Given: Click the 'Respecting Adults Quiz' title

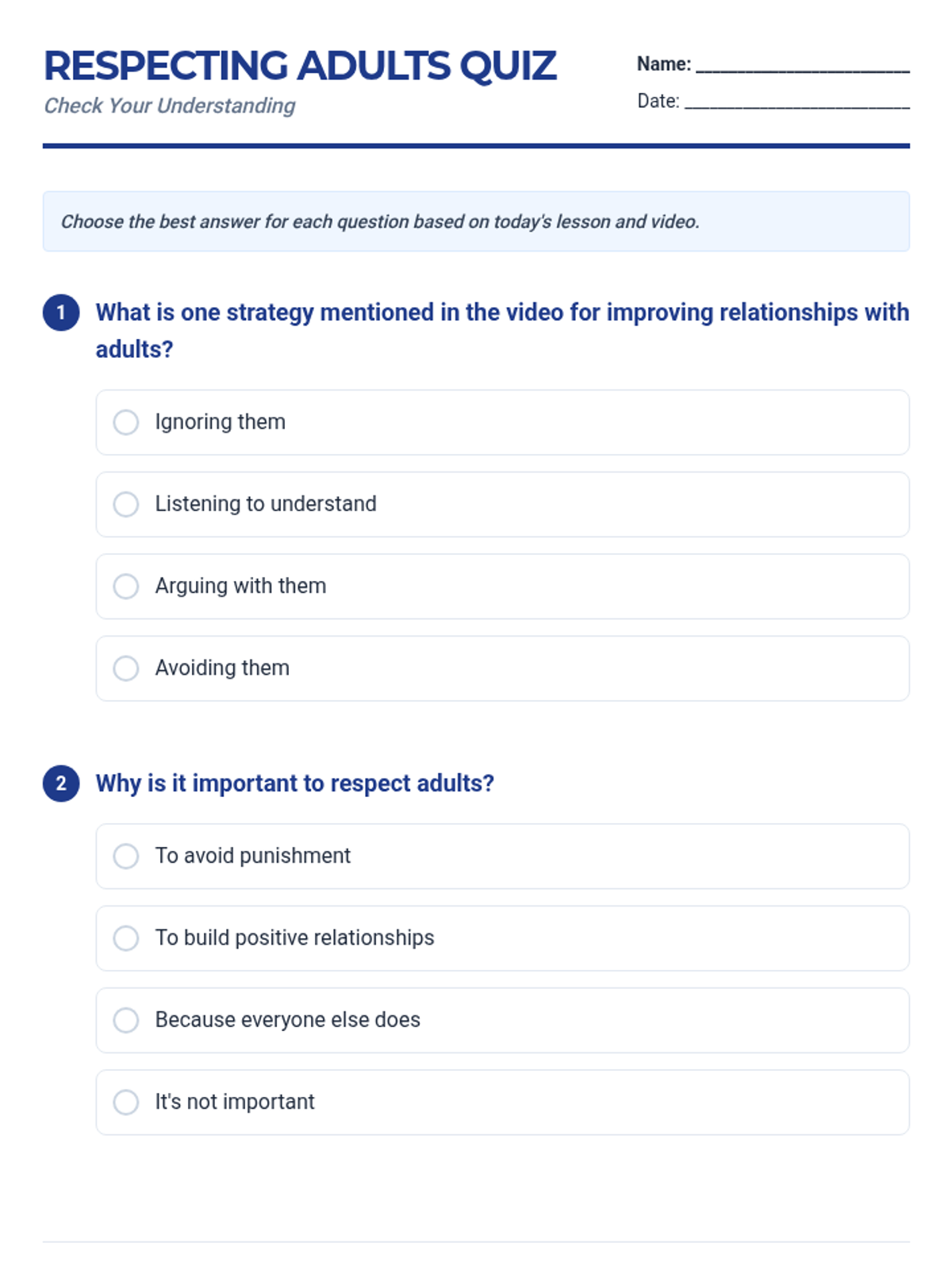Looking at the screenshot, I should (x=300, y=66).
